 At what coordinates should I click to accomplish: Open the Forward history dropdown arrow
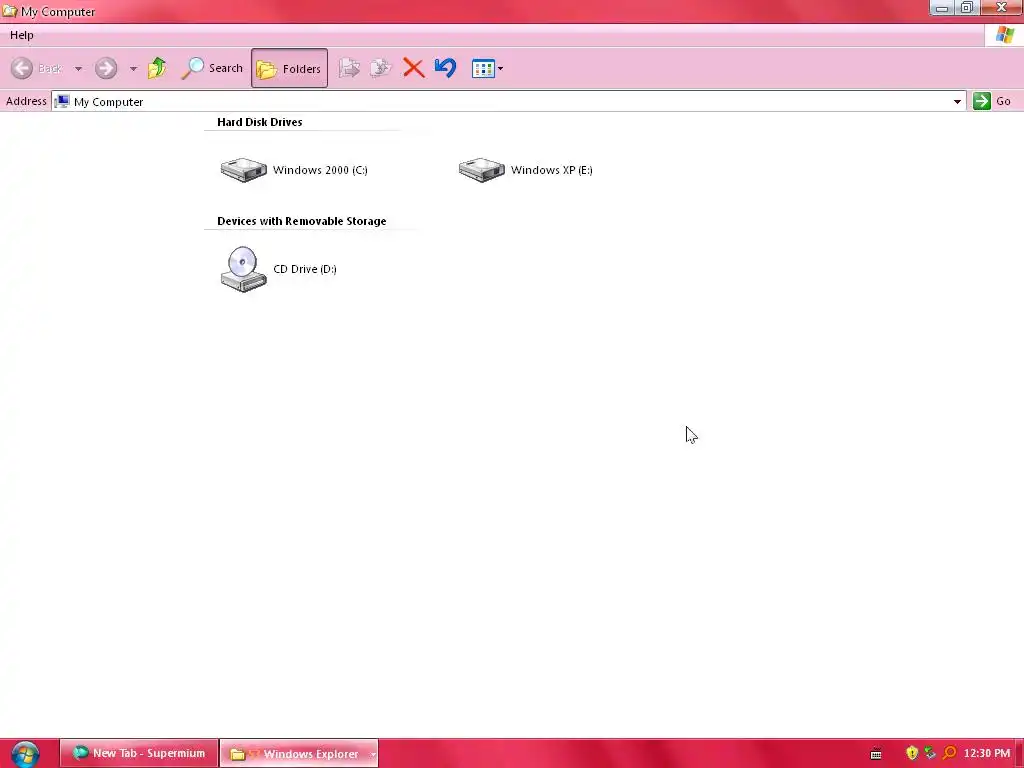[x=133, y=69]
